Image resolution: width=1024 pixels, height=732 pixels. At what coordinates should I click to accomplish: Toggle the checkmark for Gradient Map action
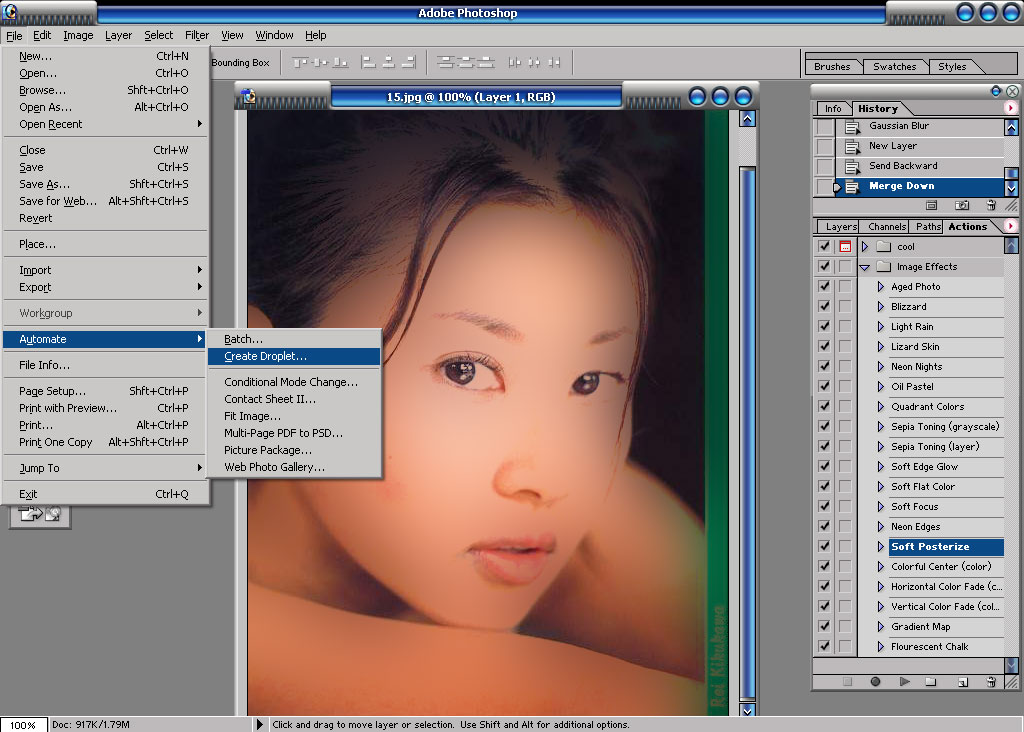[x=824, y=626]
